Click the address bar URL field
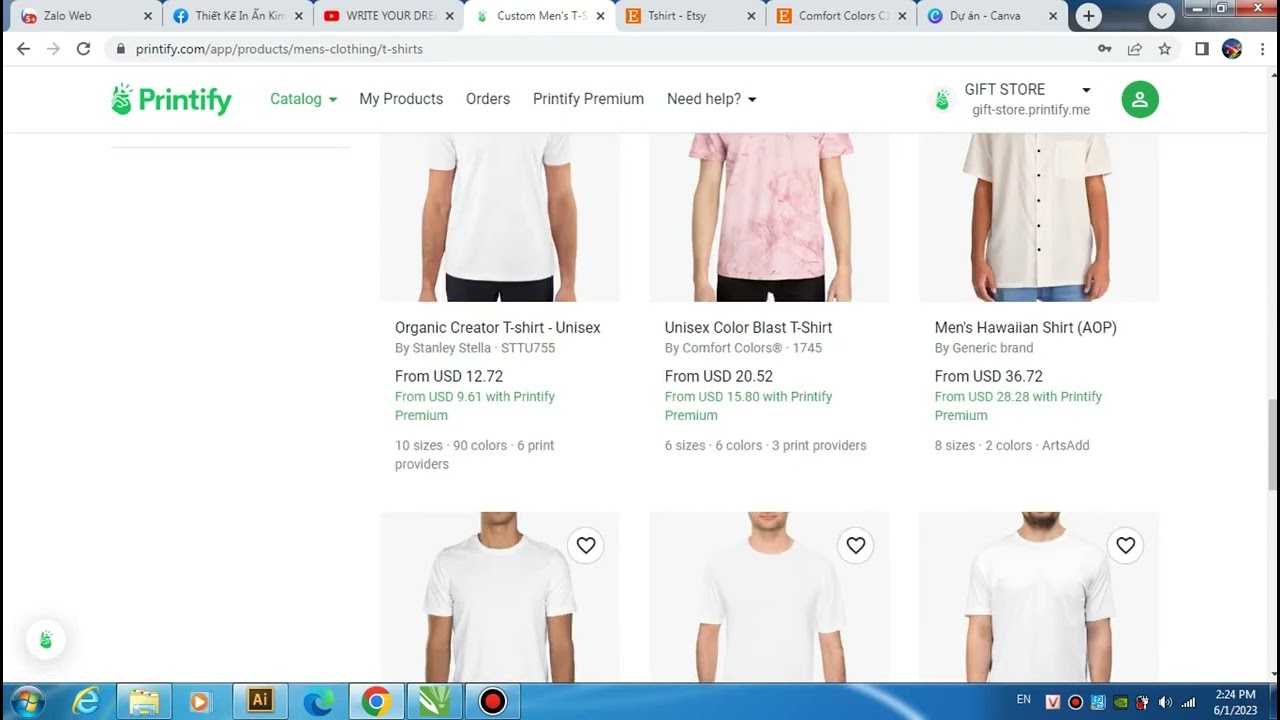The width and height of the screenshot is (1280, 720). click(x=600, y=49)
